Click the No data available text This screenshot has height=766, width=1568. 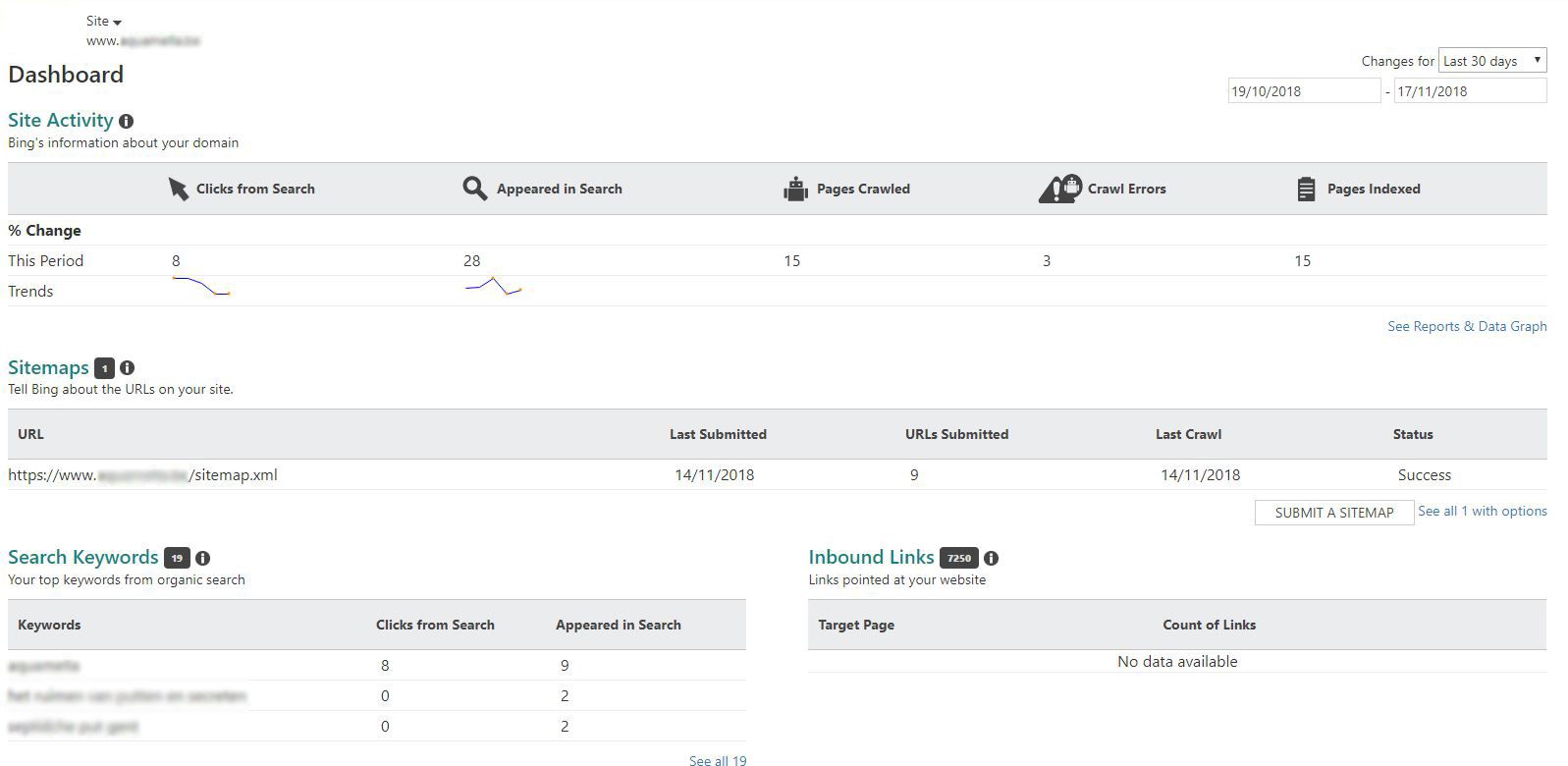point(1177,661)
